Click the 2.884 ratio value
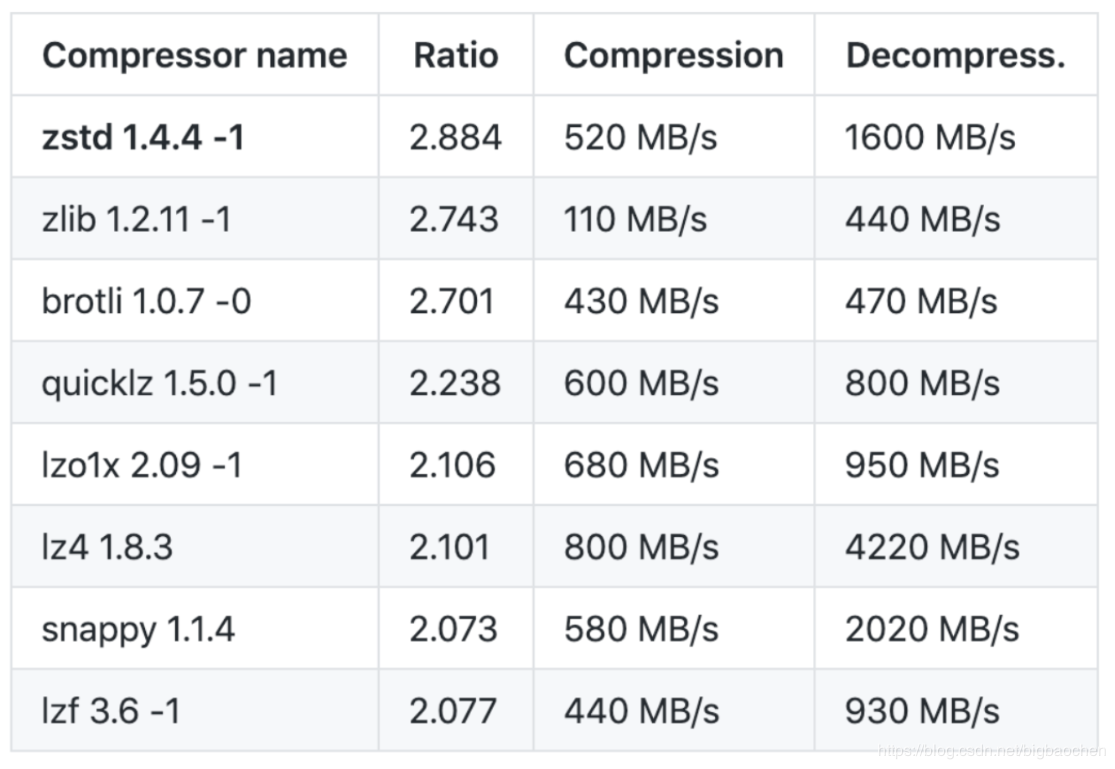The image size is (1115, 769). click(455, 137)
